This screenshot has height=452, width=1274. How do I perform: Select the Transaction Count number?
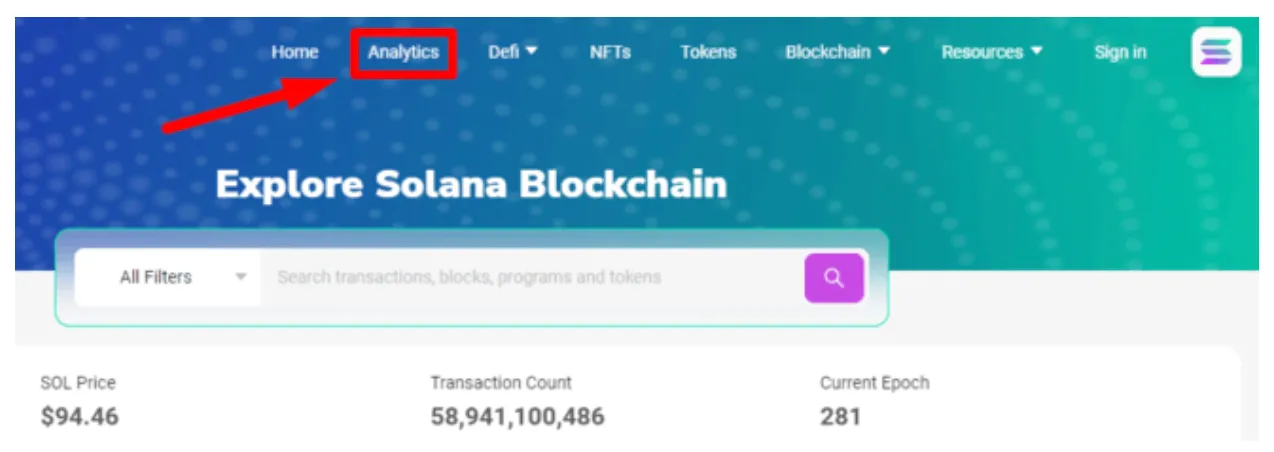517,416
